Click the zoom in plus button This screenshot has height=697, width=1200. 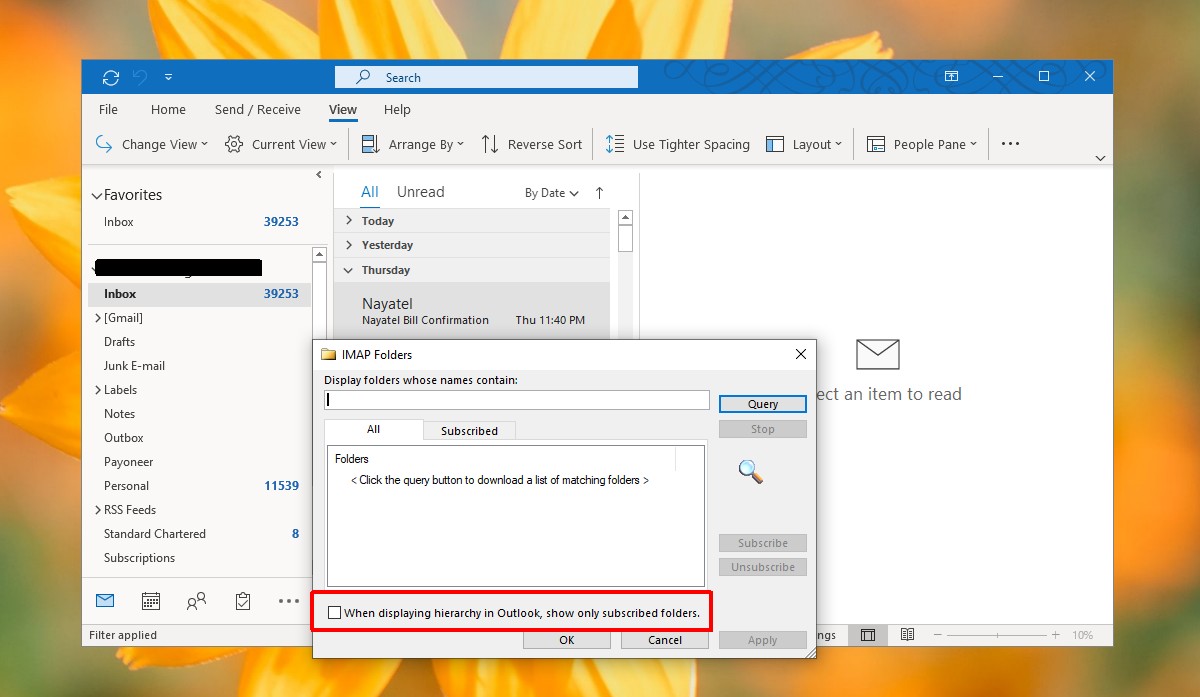coord(1055,635)
